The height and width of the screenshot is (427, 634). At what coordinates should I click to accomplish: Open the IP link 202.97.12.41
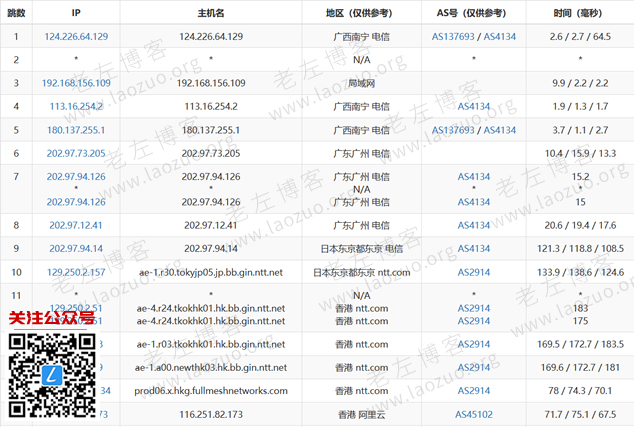(x=76, y=225)
